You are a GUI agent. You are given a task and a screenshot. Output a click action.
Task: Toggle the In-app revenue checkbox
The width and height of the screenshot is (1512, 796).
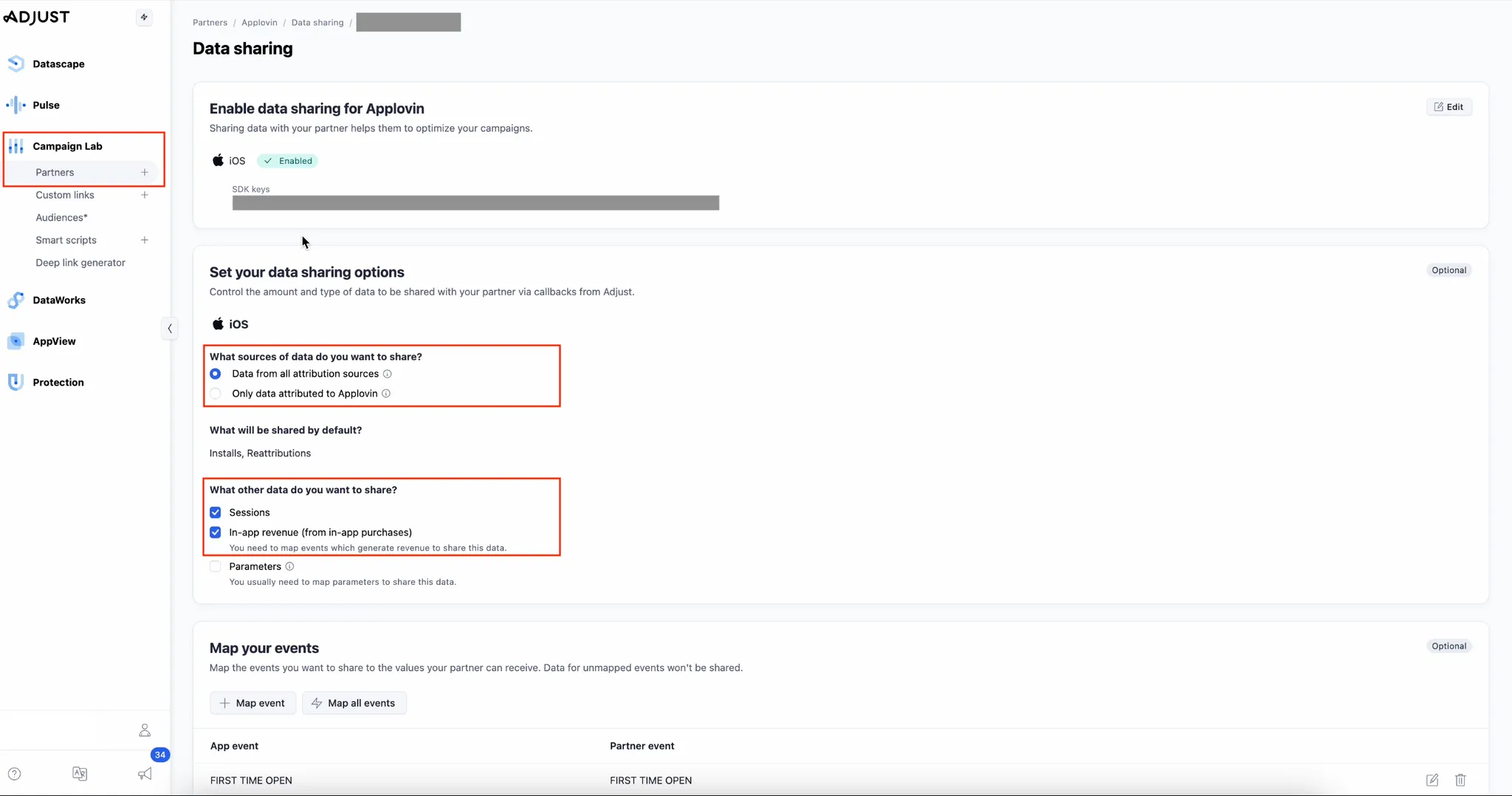click(x=215, y=532)
